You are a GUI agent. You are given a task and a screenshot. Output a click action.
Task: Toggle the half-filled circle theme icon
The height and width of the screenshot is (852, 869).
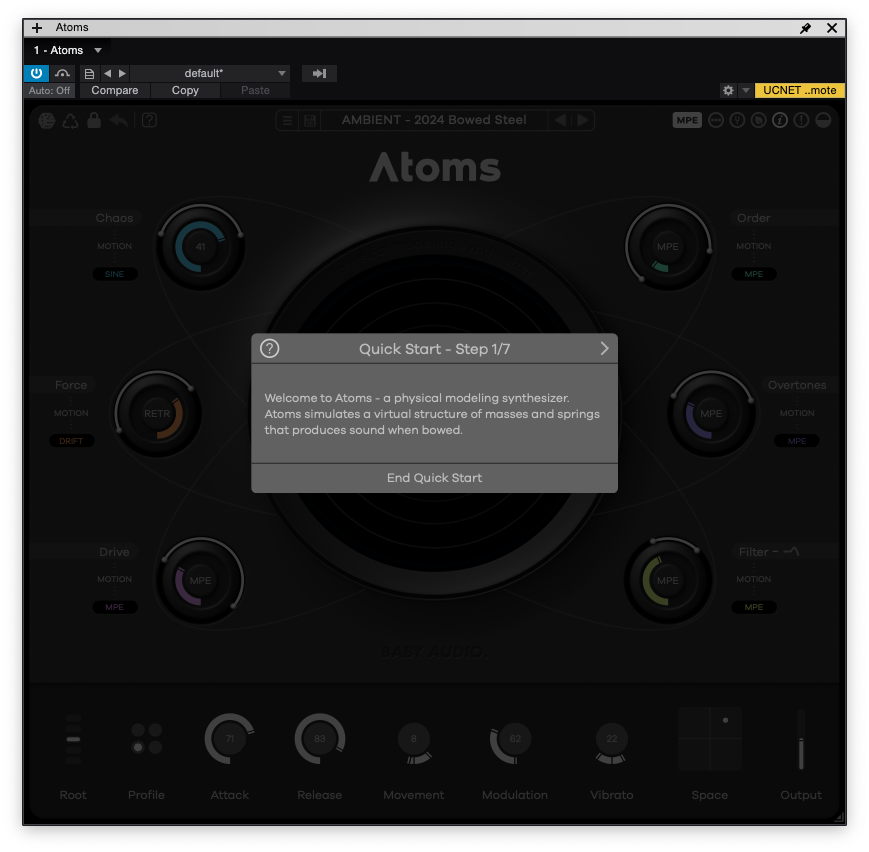click(823, 120)
